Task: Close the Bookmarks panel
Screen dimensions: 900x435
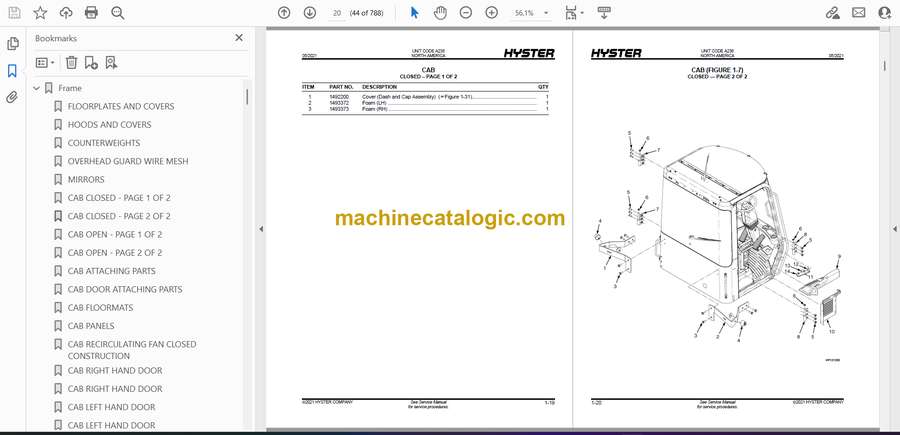Action: click(239, 38)
